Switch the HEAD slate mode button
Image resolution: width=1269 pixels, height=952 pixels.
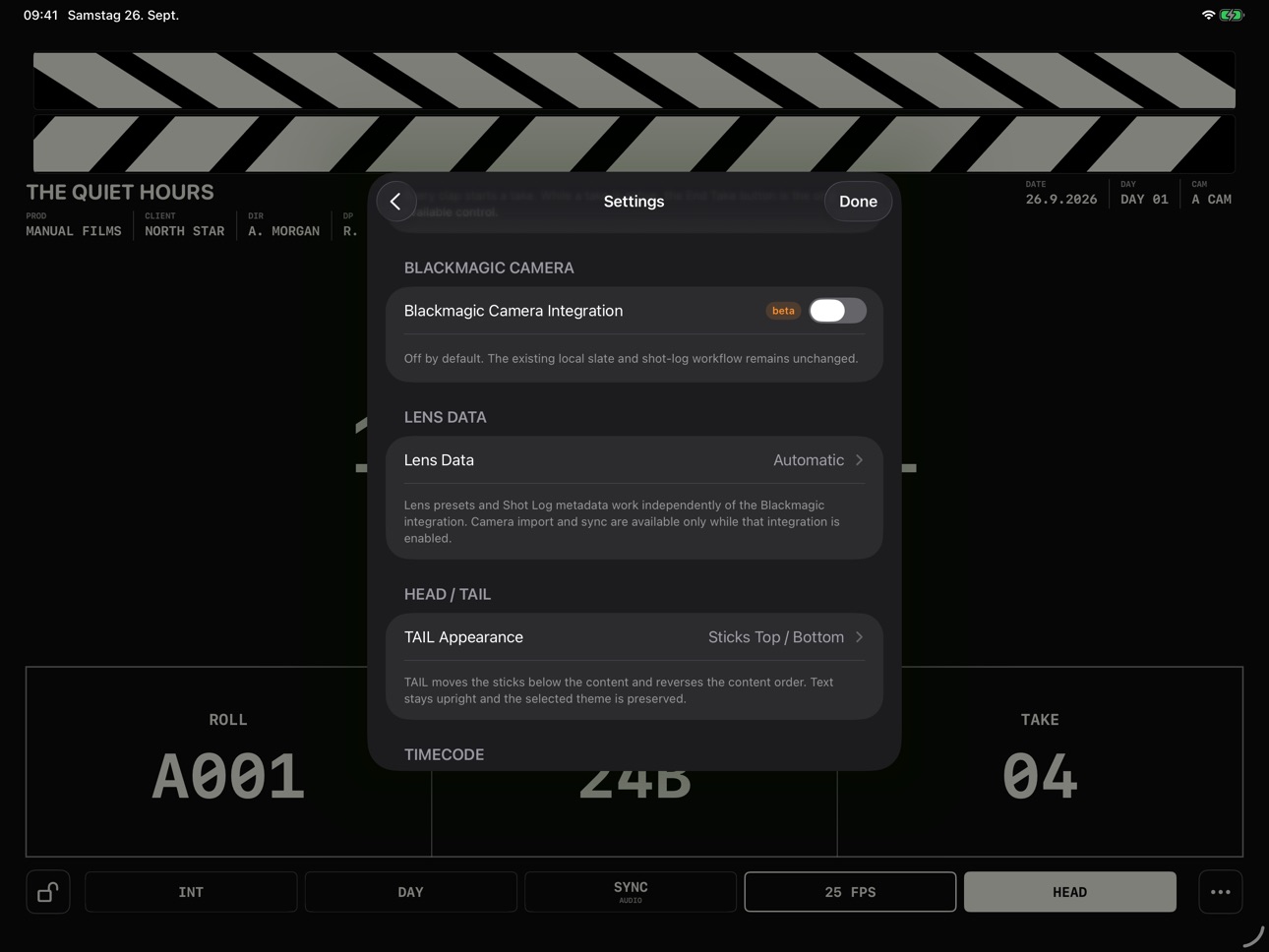(x=1070, y=892)
